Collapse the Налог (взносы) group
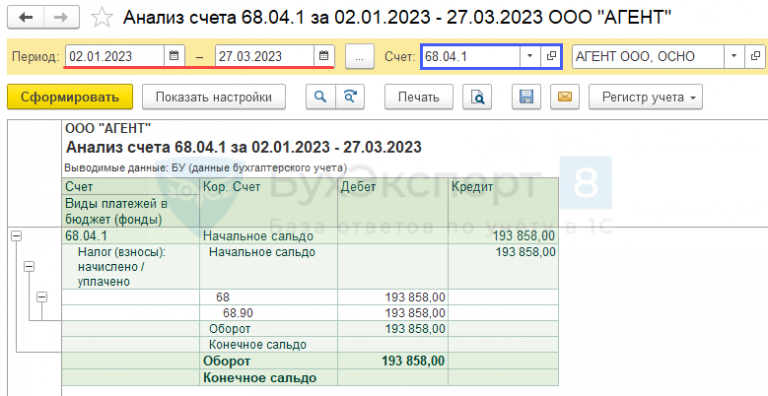The width and height of the screenshot is (768, 396). (29, 267)
